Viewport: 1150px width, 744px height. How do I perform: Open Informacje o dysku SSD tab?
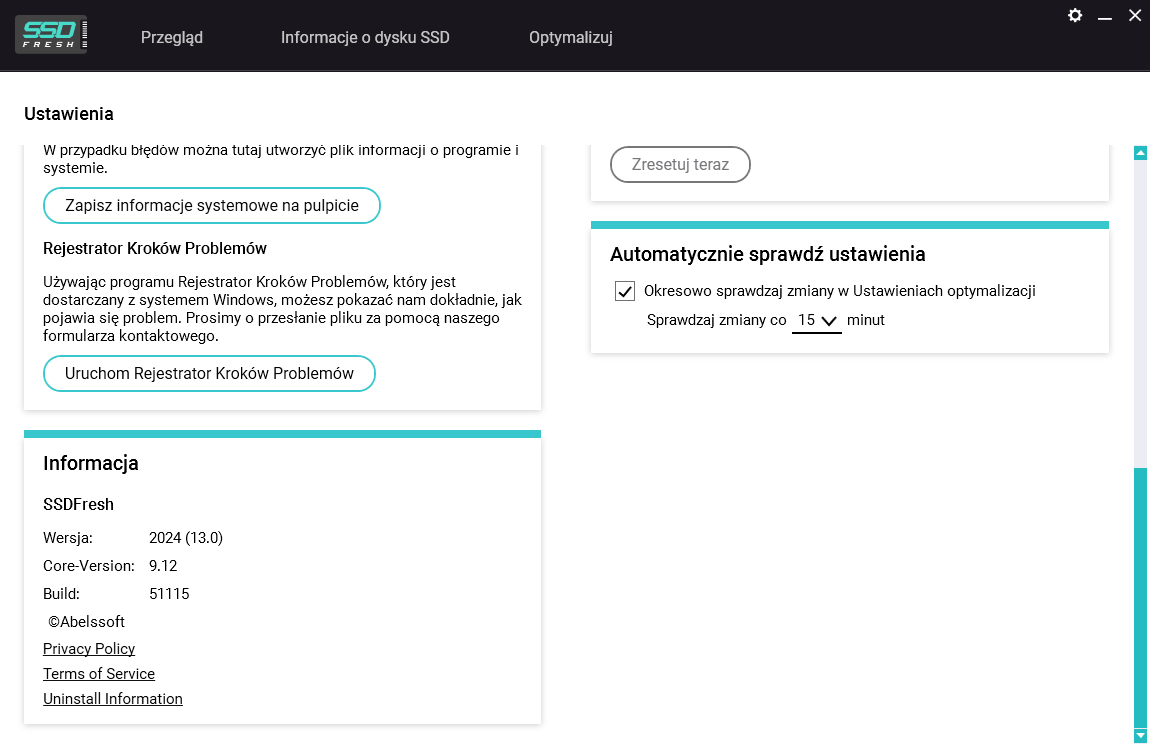pos(365,37)
